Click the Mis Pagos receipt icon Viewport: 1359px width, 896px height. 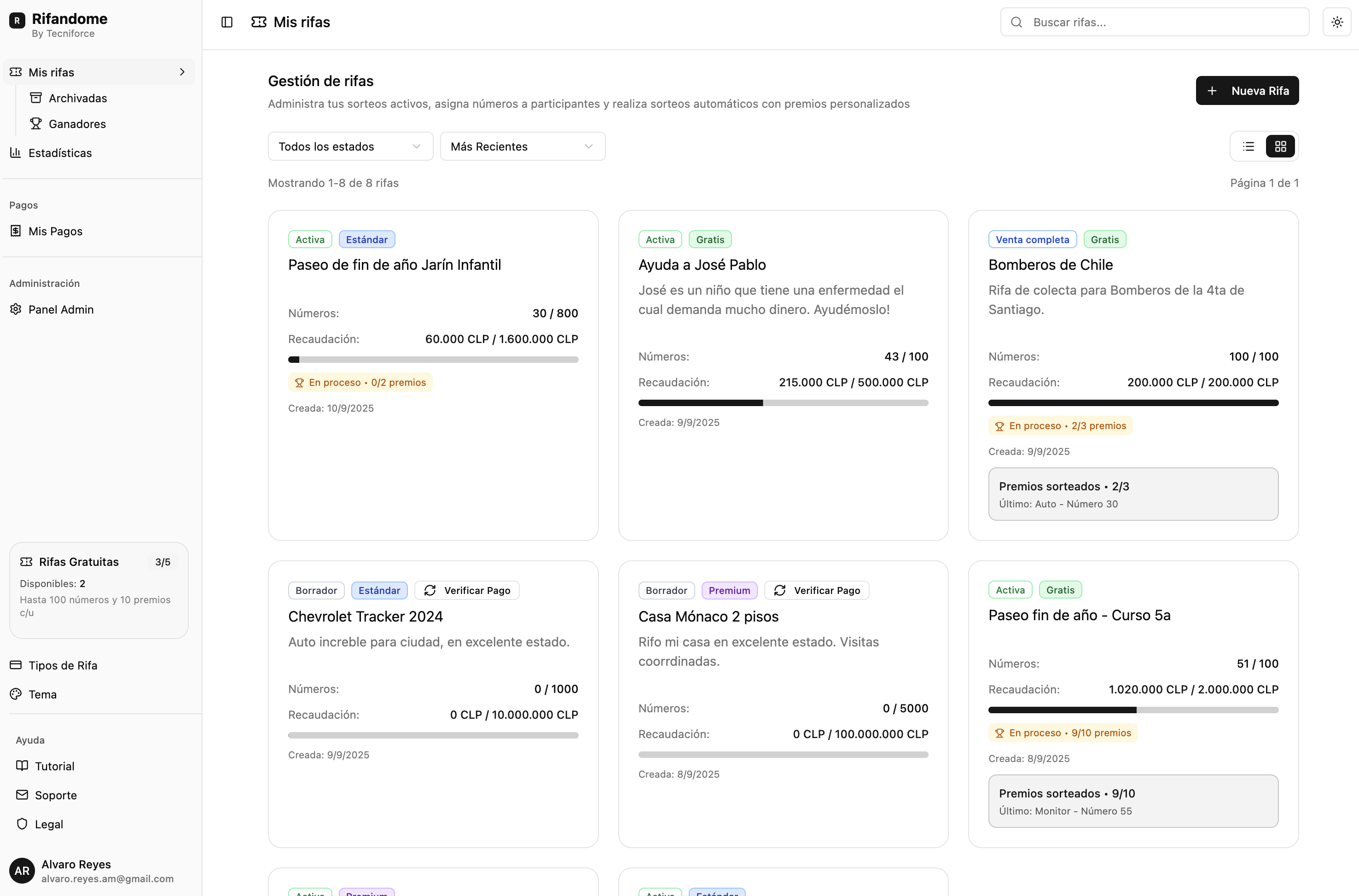(16, 231)
